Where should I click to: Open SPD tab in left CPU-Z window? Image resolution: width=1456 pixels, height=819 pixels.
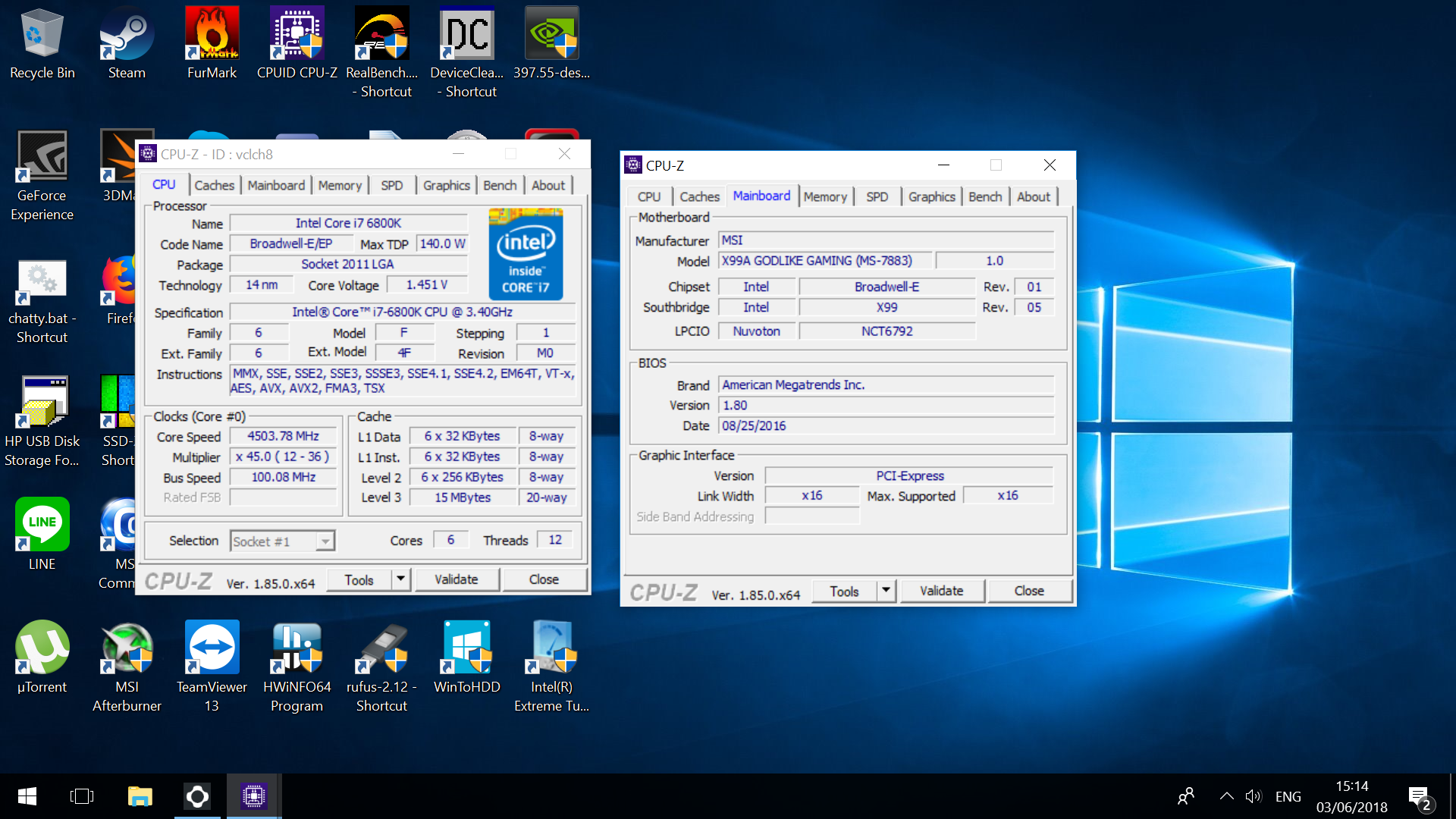coord(392,185)
